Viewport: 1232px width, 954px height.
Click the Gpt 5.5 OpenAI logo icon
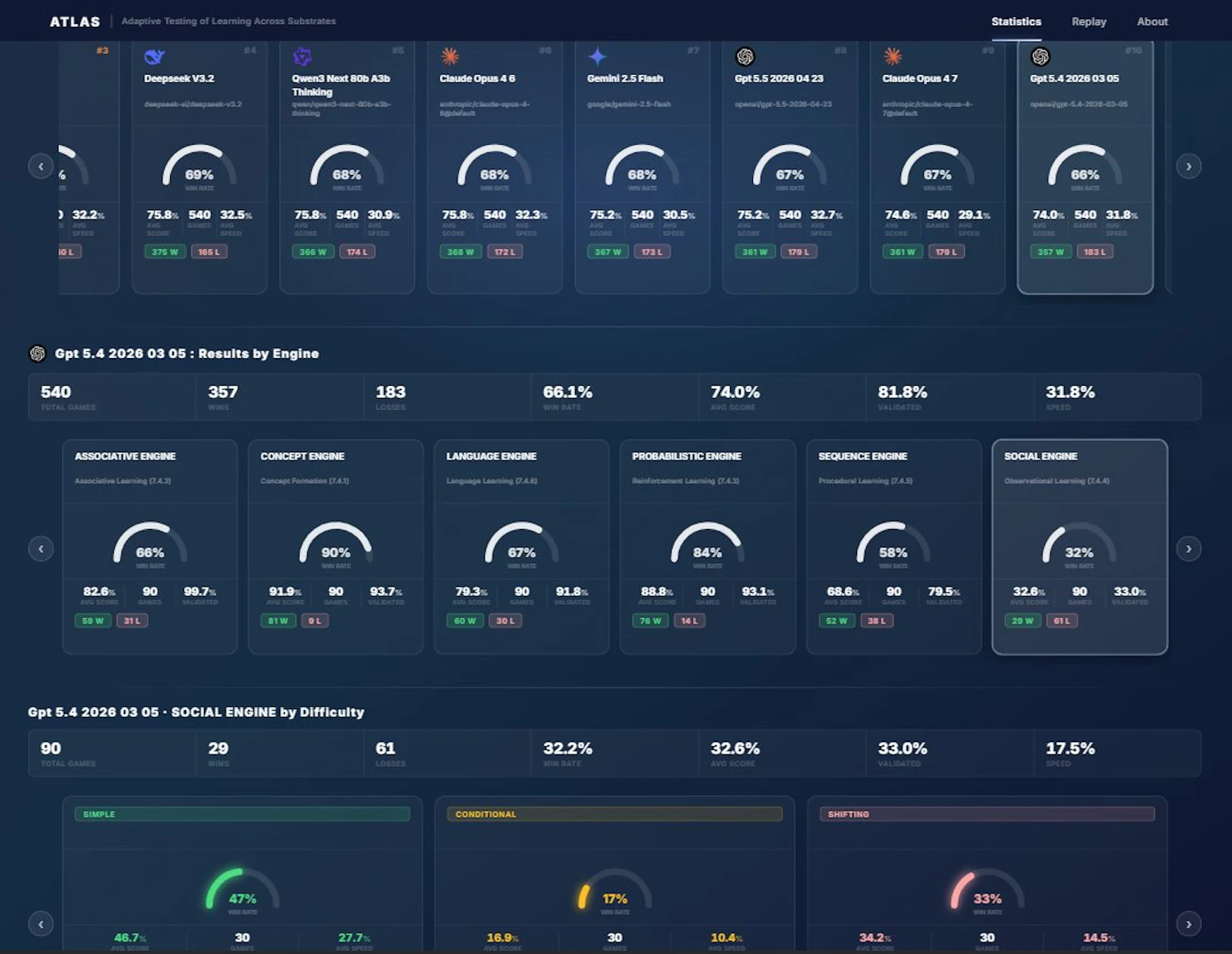coord(745,56)
